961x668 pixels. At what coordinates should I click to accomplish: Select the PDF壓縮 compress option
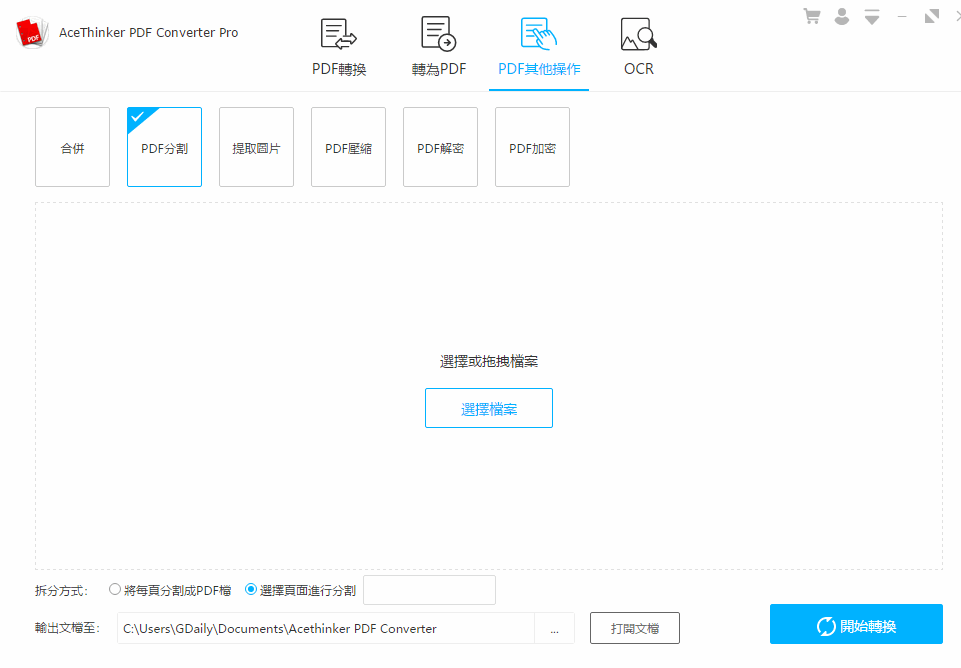[348, 147]
